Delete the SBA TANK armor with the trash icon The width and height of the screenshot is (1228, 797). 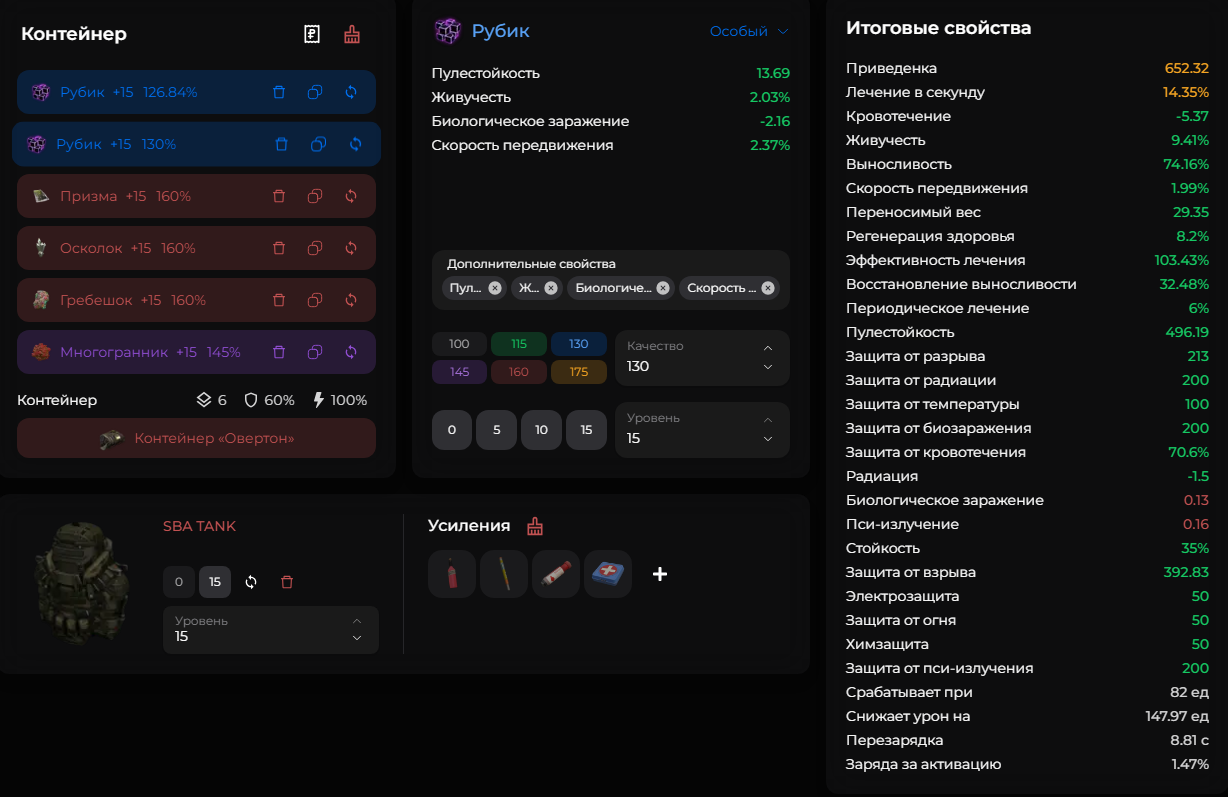[x=287, y=582]
